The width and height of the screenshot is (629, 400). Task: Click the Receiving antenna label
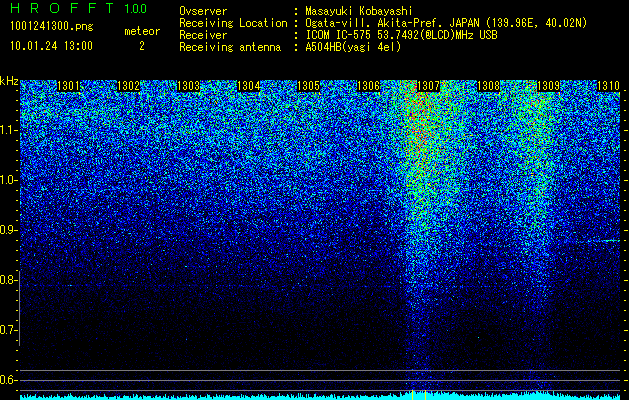230,47
